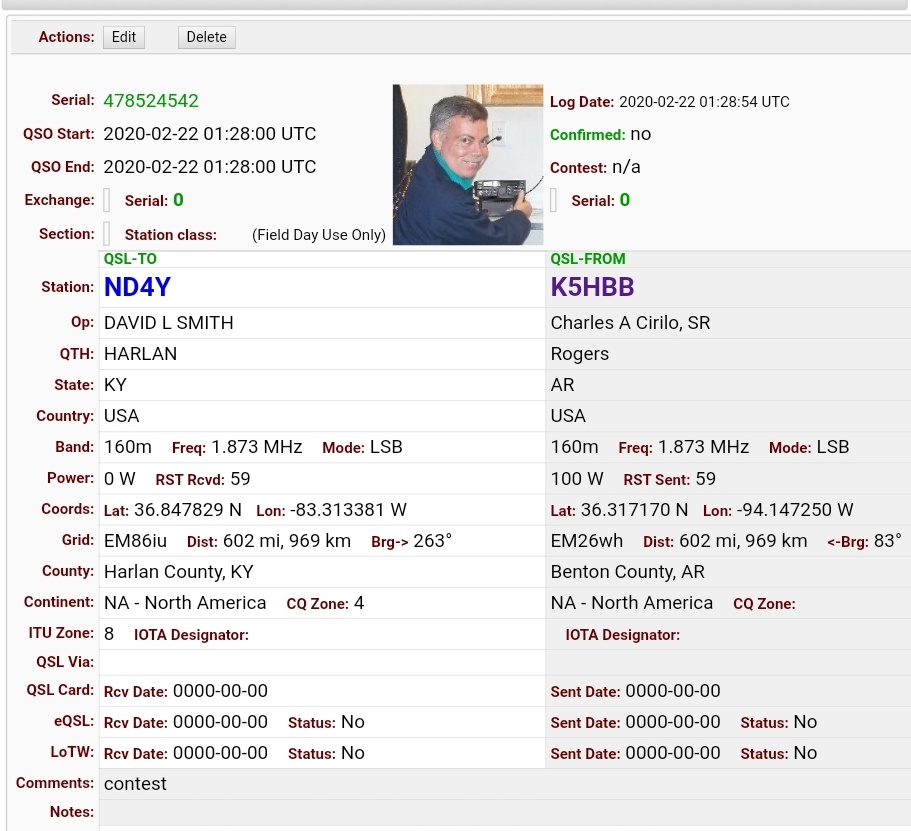Click the Confirmed status showing no

tap(640, 133)
